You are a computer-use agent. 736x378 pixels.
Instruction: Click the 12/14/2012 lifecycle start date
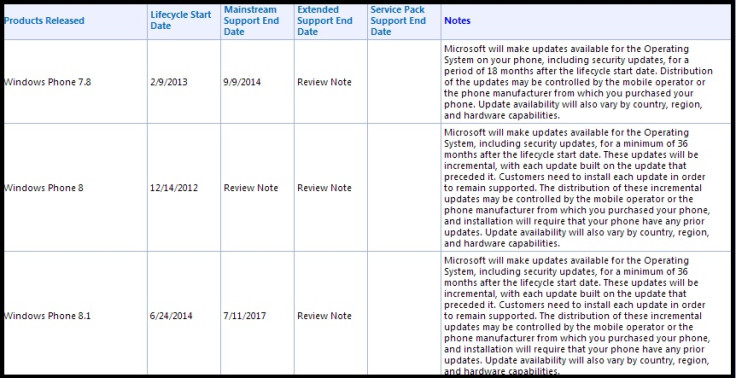174,188
